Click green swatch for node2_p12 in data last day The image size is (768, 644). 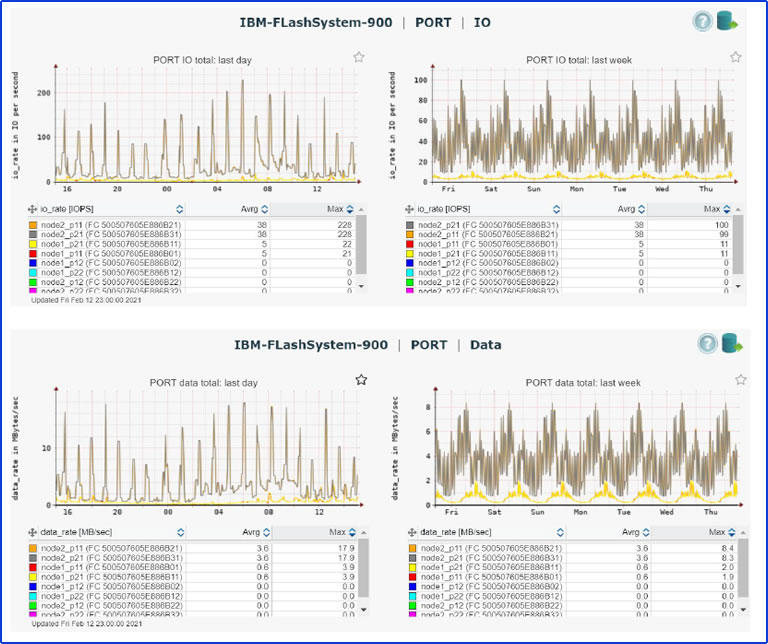(33, 606)
